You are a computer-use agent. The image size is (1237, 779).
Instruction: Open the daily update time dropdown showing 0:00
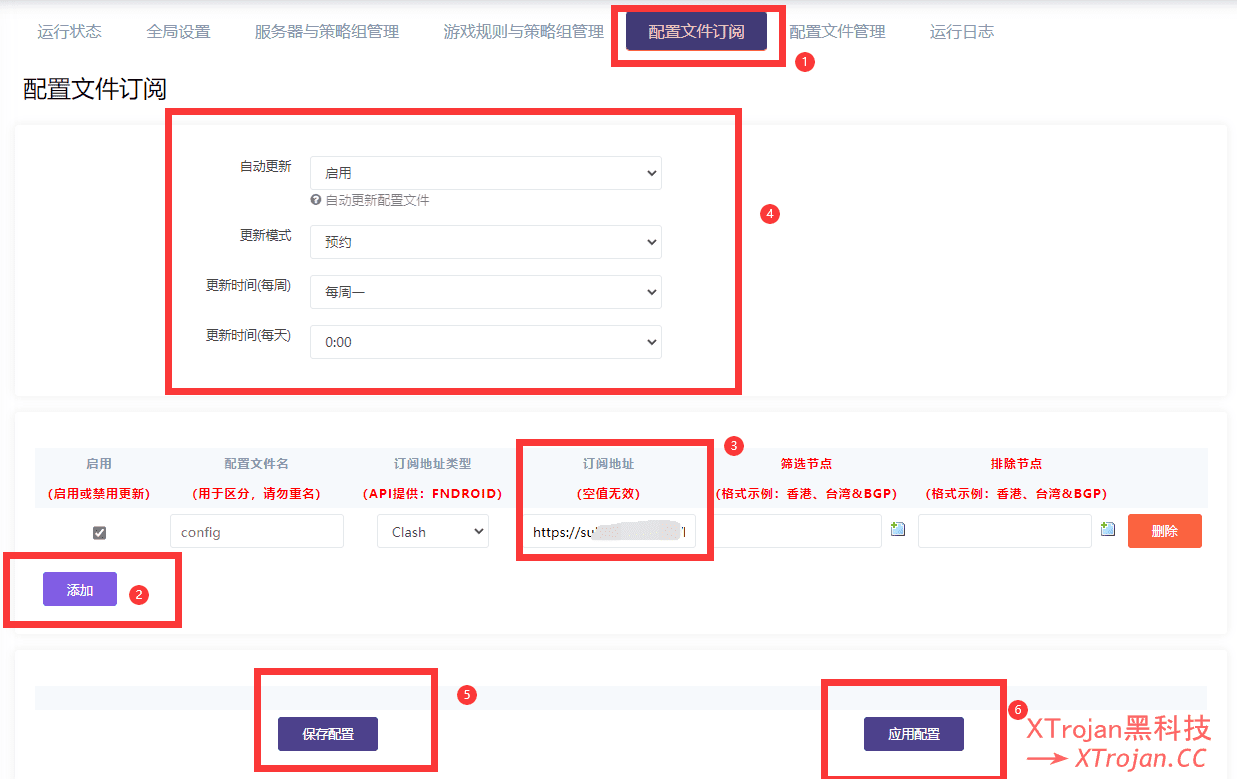(486, 342)
